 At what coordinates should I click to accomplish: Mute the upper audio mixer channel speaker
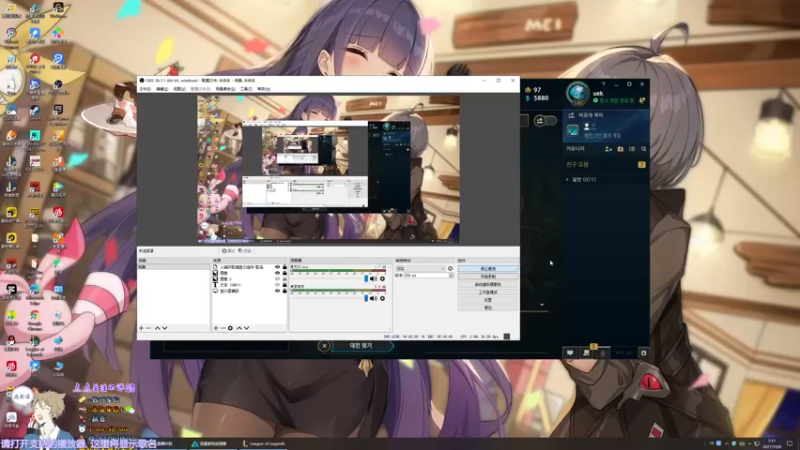coord(373,279)
